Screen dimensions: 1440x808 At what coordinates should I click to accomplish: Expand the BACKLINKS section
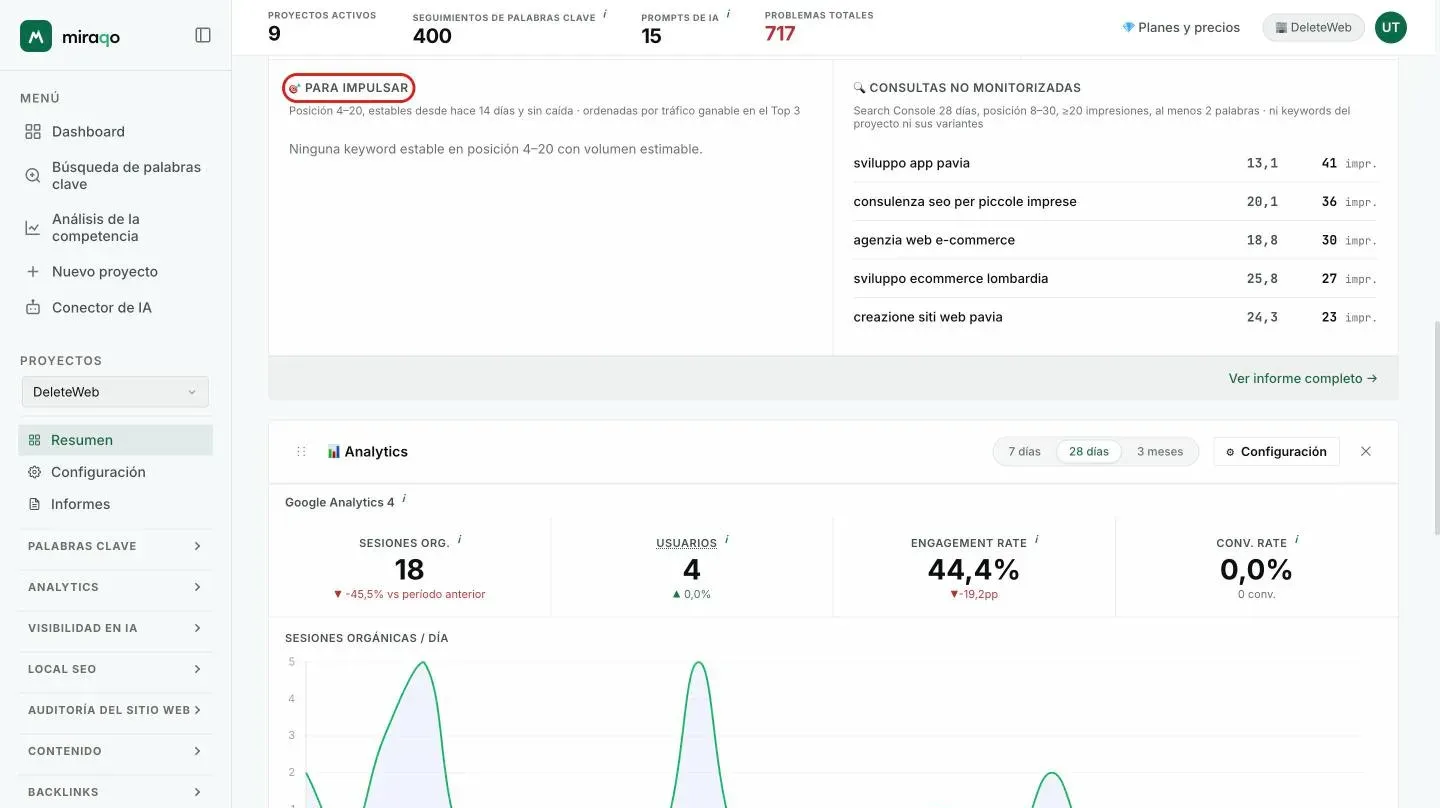[115, 792]
